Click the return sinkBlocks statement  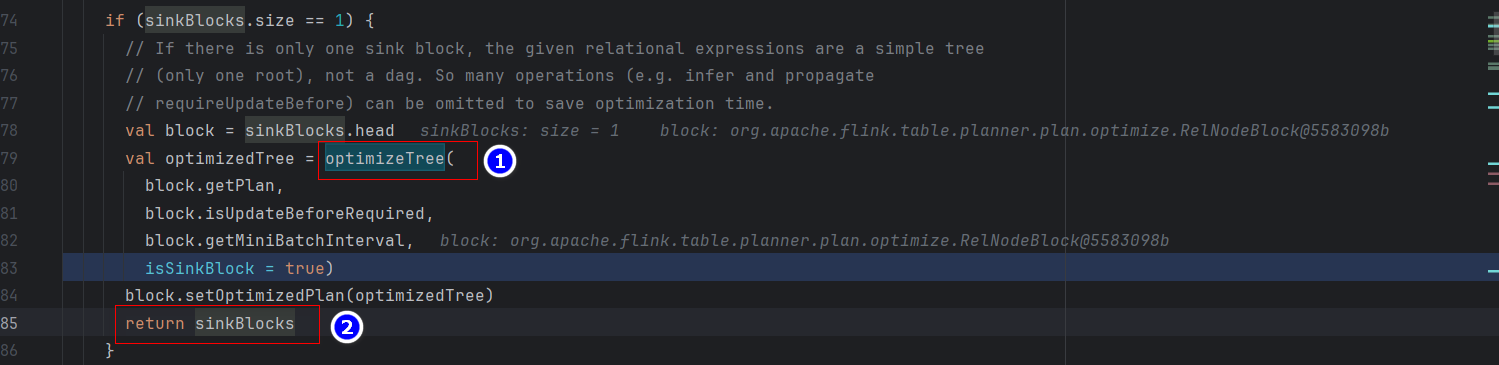point(210,324)
